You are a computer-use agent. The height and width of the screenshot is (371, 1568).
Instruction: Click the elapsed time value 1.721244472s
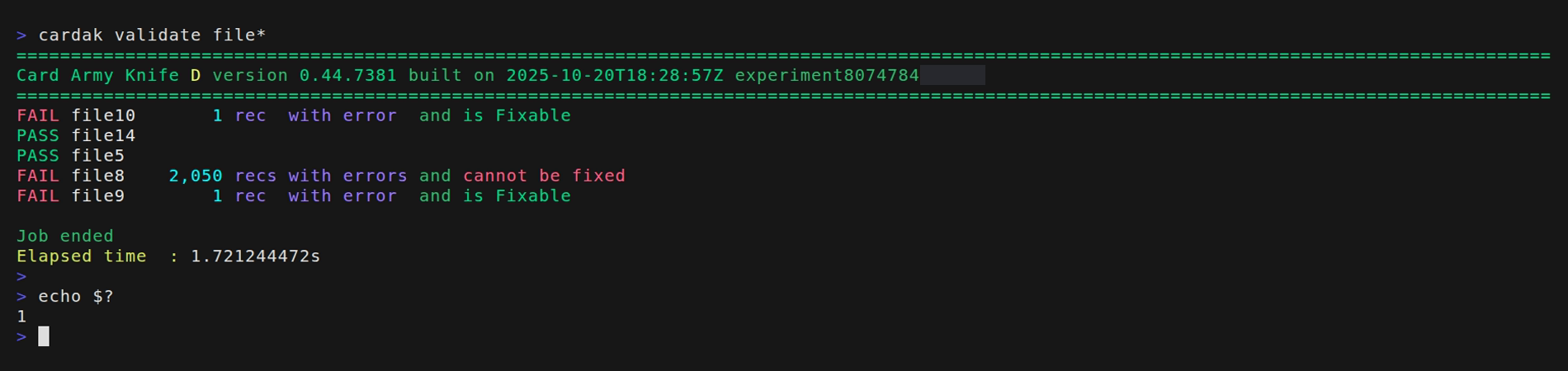(x=255, y=256)
